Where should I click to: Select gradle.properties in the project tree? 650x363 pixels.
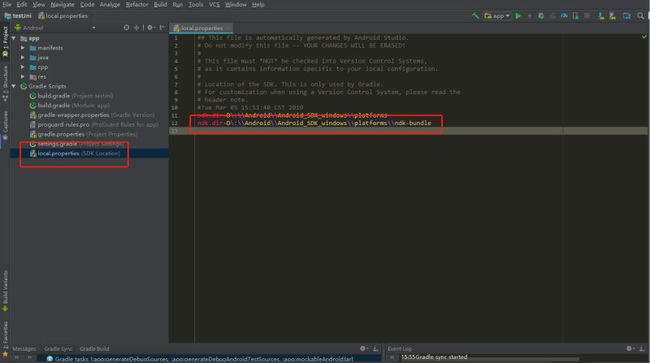click(x=61, y=134)
